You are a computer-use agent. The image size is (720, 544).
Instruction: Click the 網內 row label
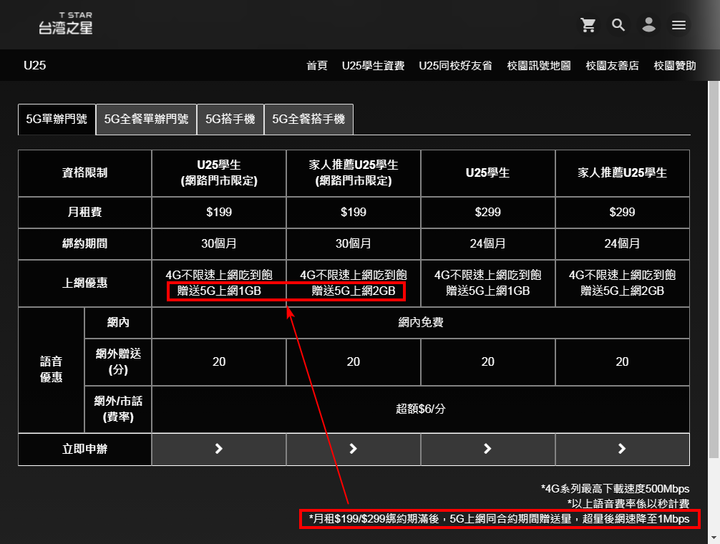(118, 322)
